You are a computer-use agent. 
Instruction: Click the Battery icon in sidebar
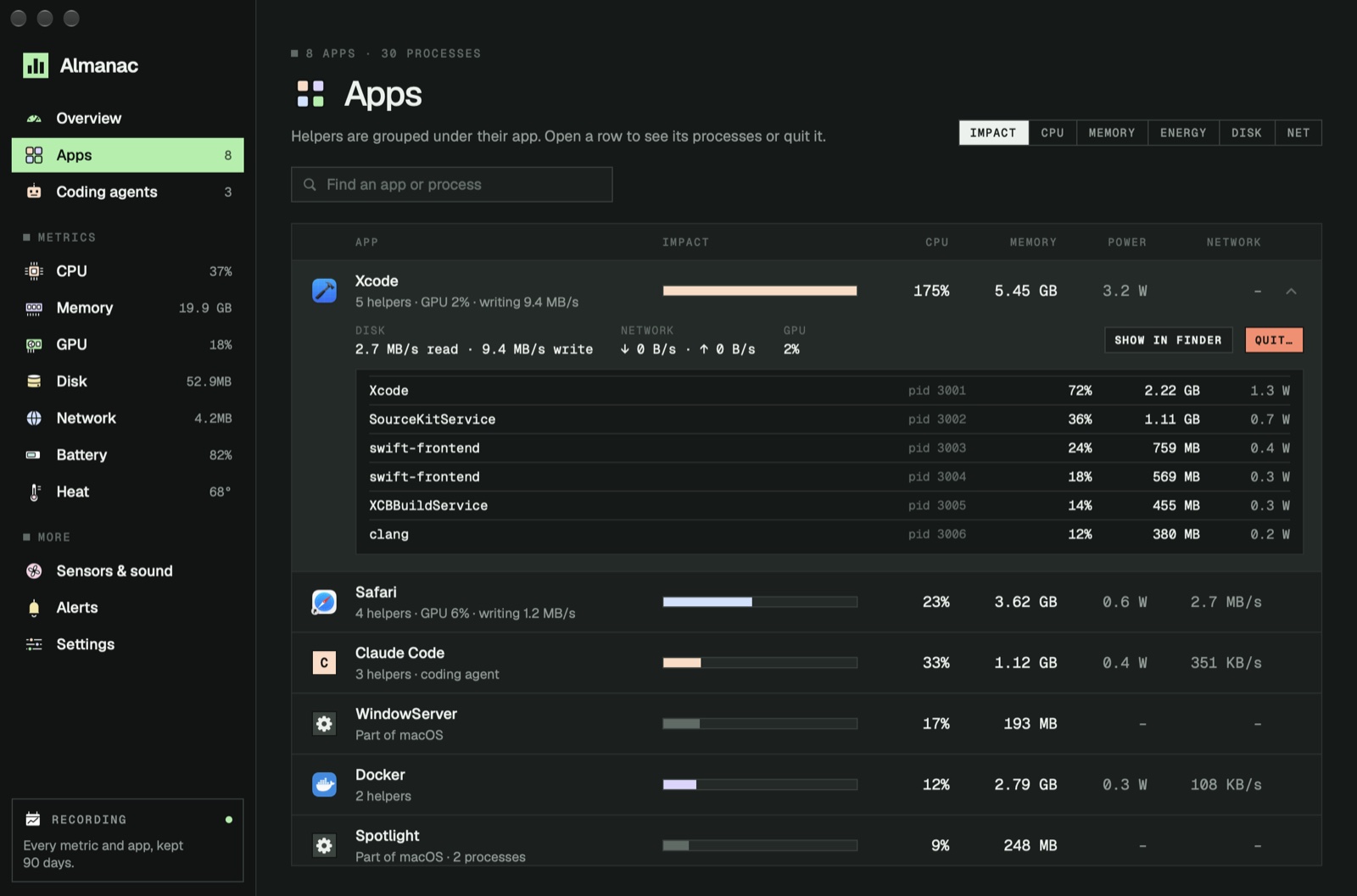pos(34,455)
